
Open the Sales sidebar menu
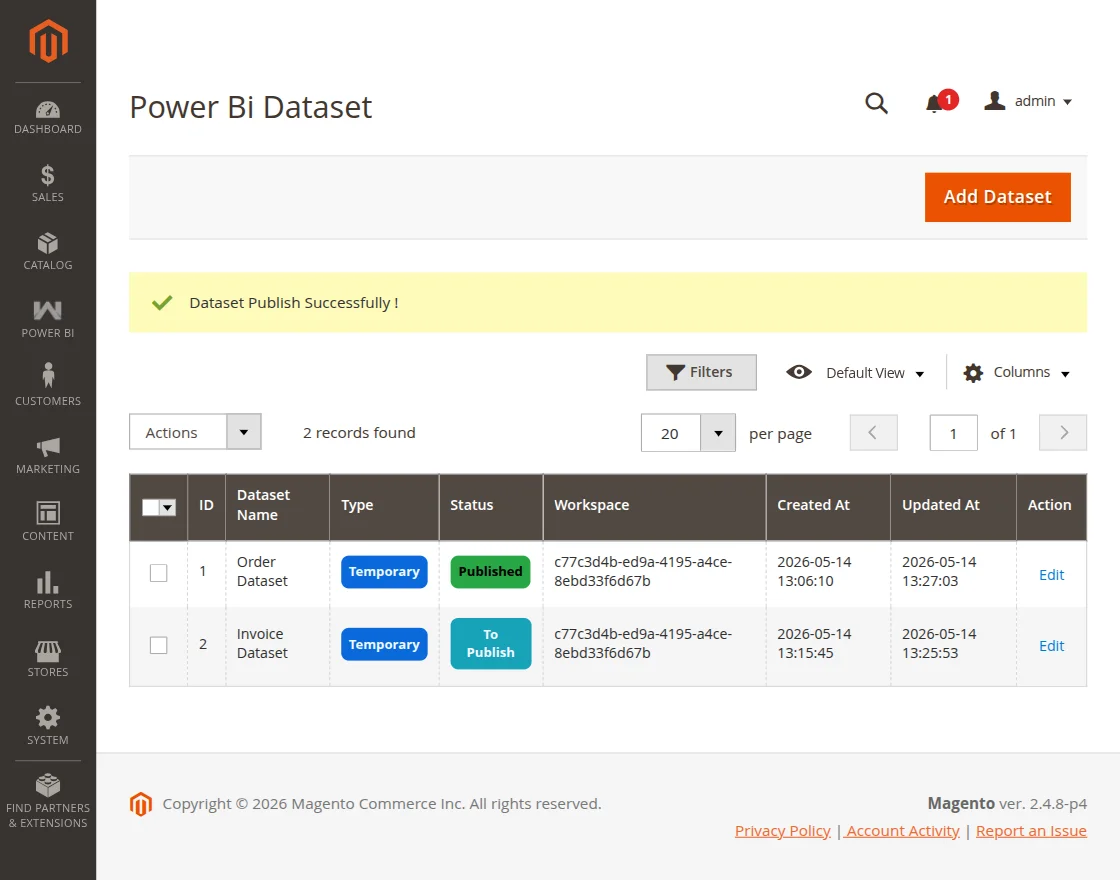(48, 184)
